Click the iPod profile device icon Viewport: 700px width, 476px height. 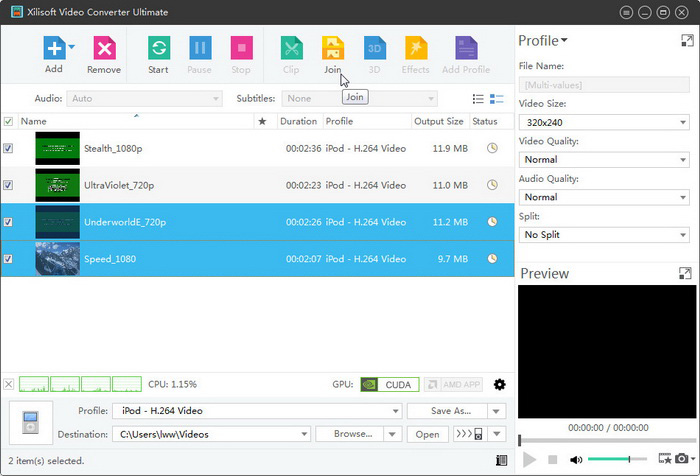[31, 422]
